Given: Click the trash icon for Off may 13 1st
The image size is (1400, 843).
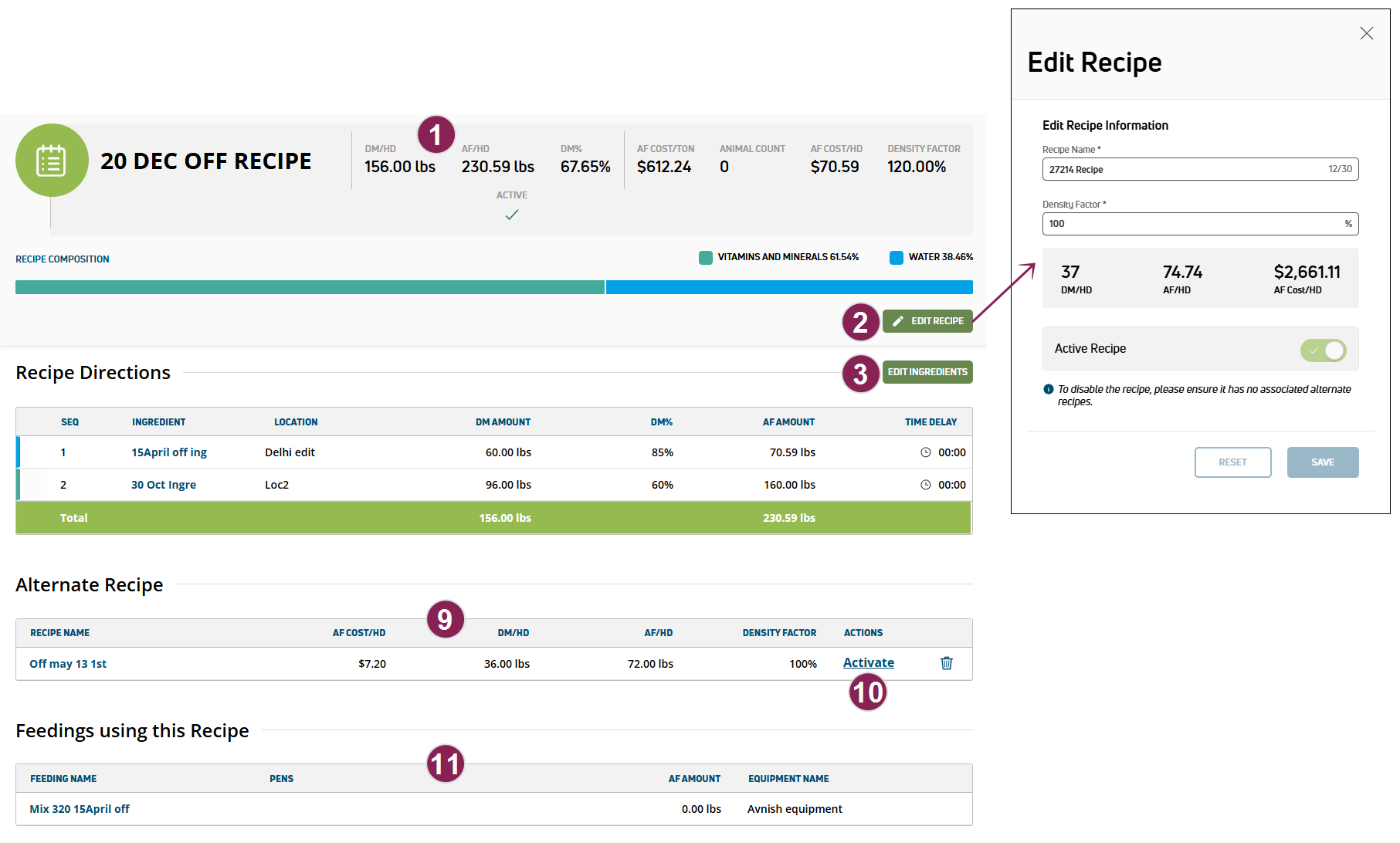Looking at the screenshot, I should (x=946, y=663).
